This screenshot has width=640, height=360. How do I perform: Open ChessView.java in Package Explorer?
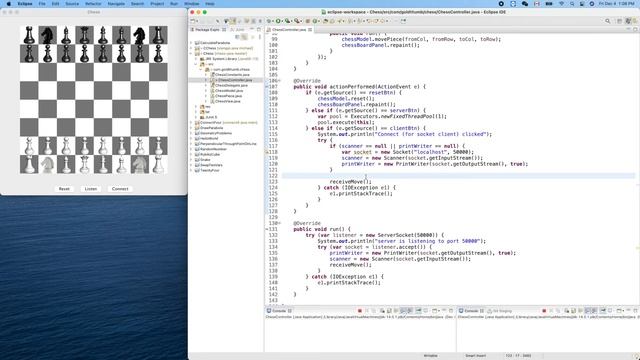coord(227,101)
